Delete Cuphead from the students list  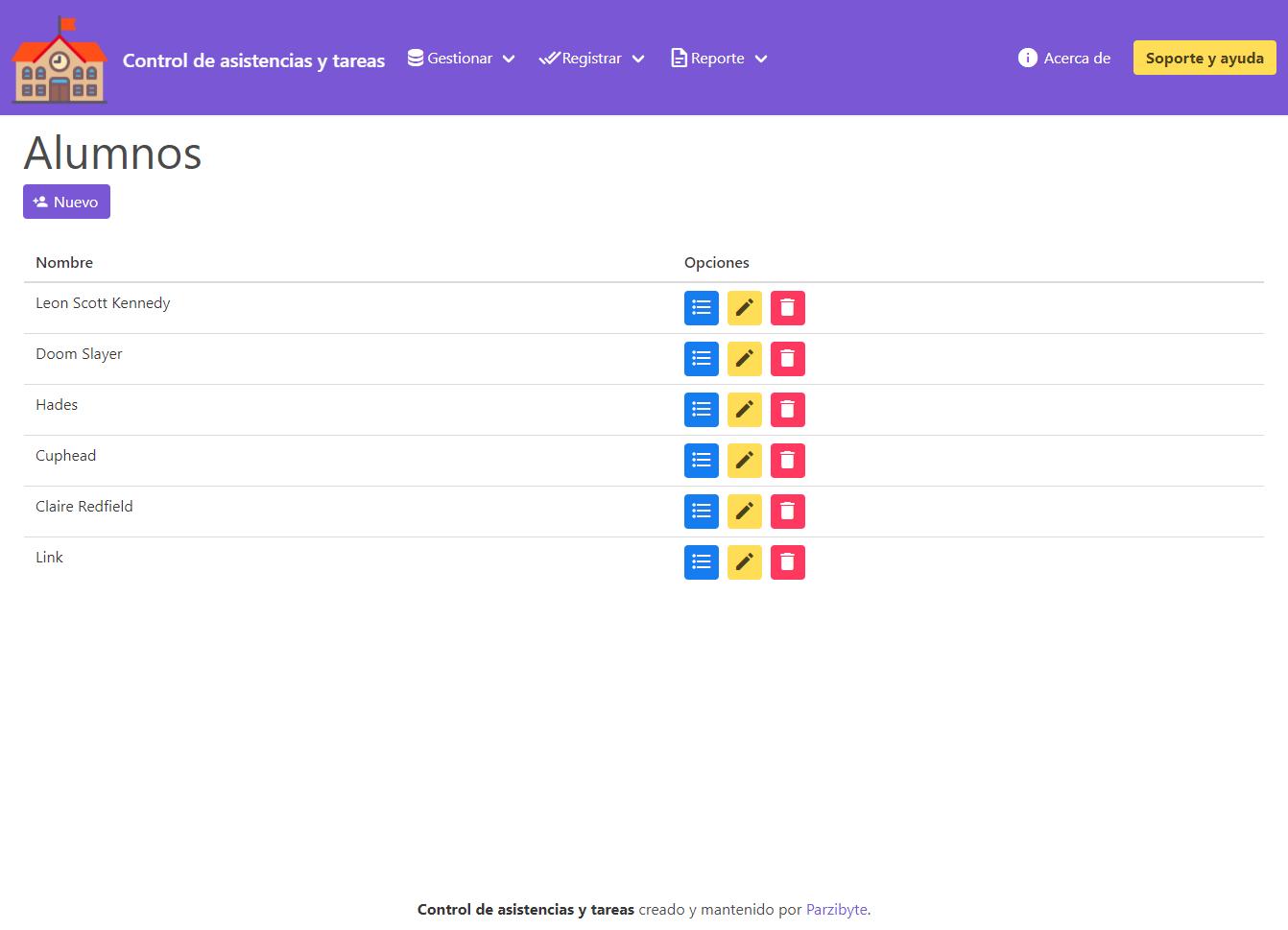787,461
